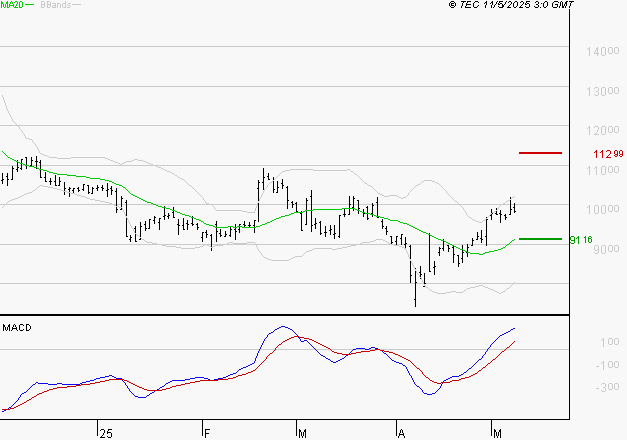Click the gray BBands legend line
Image resolution: width=627 pixels, height=440 pixels.
tap(76, 5)
